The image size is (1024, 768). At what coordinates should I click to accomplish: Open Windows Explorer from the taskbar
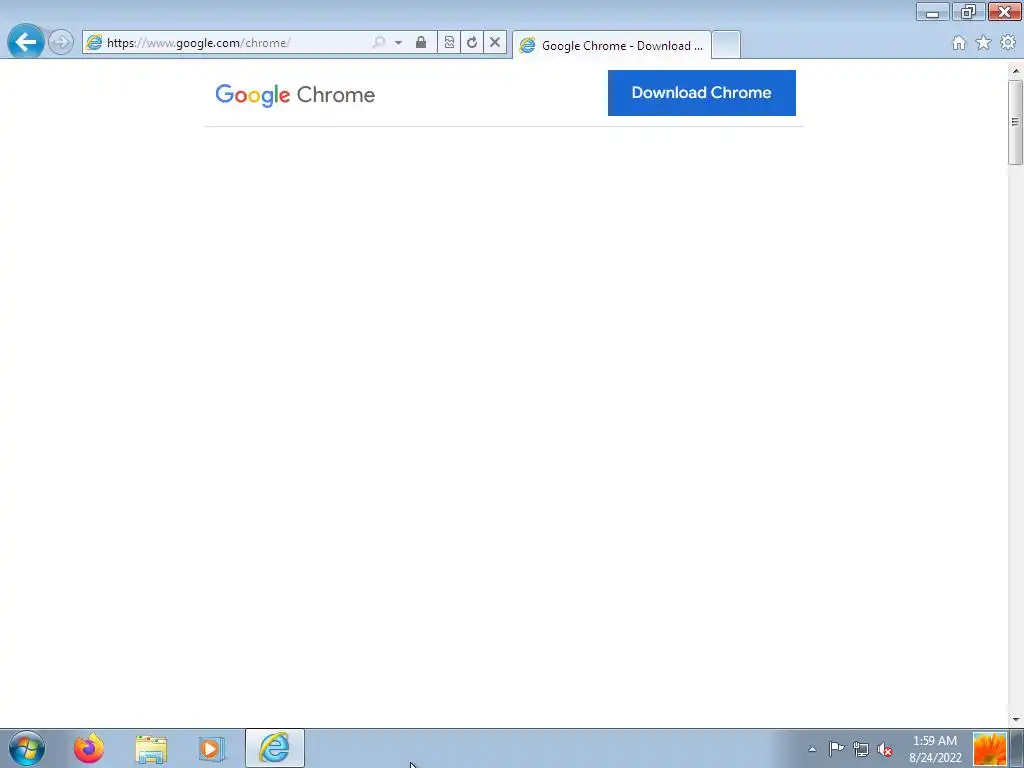point(151,748)
